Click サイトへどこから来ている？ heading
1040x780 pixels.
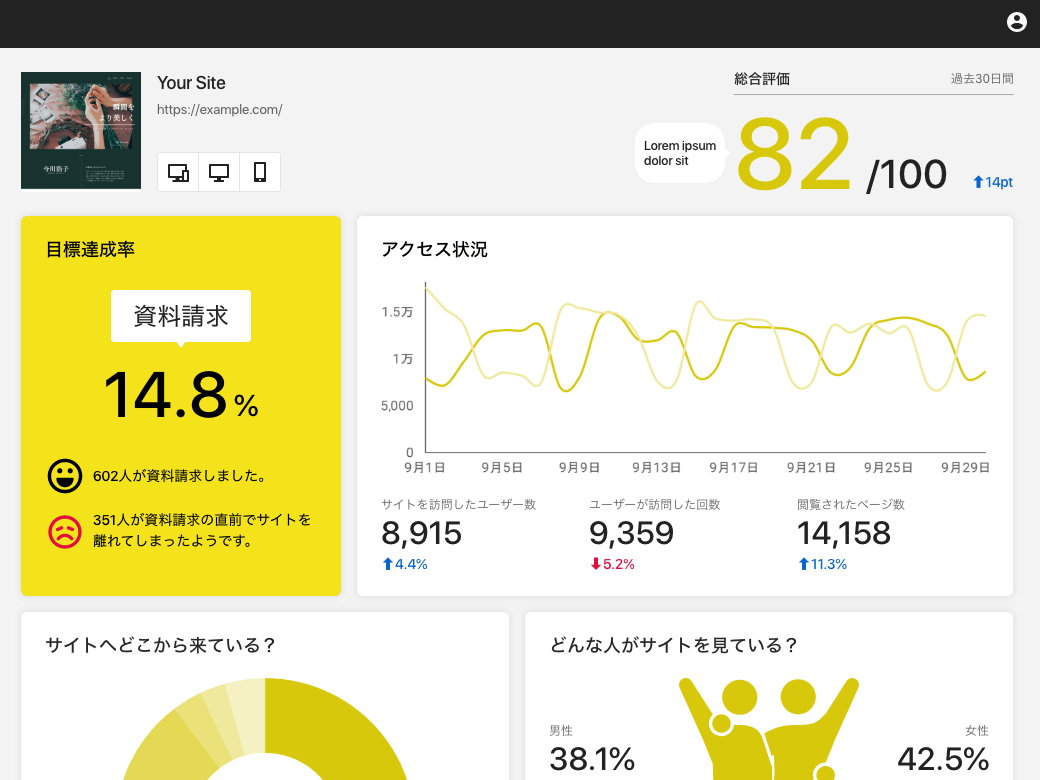159,645
